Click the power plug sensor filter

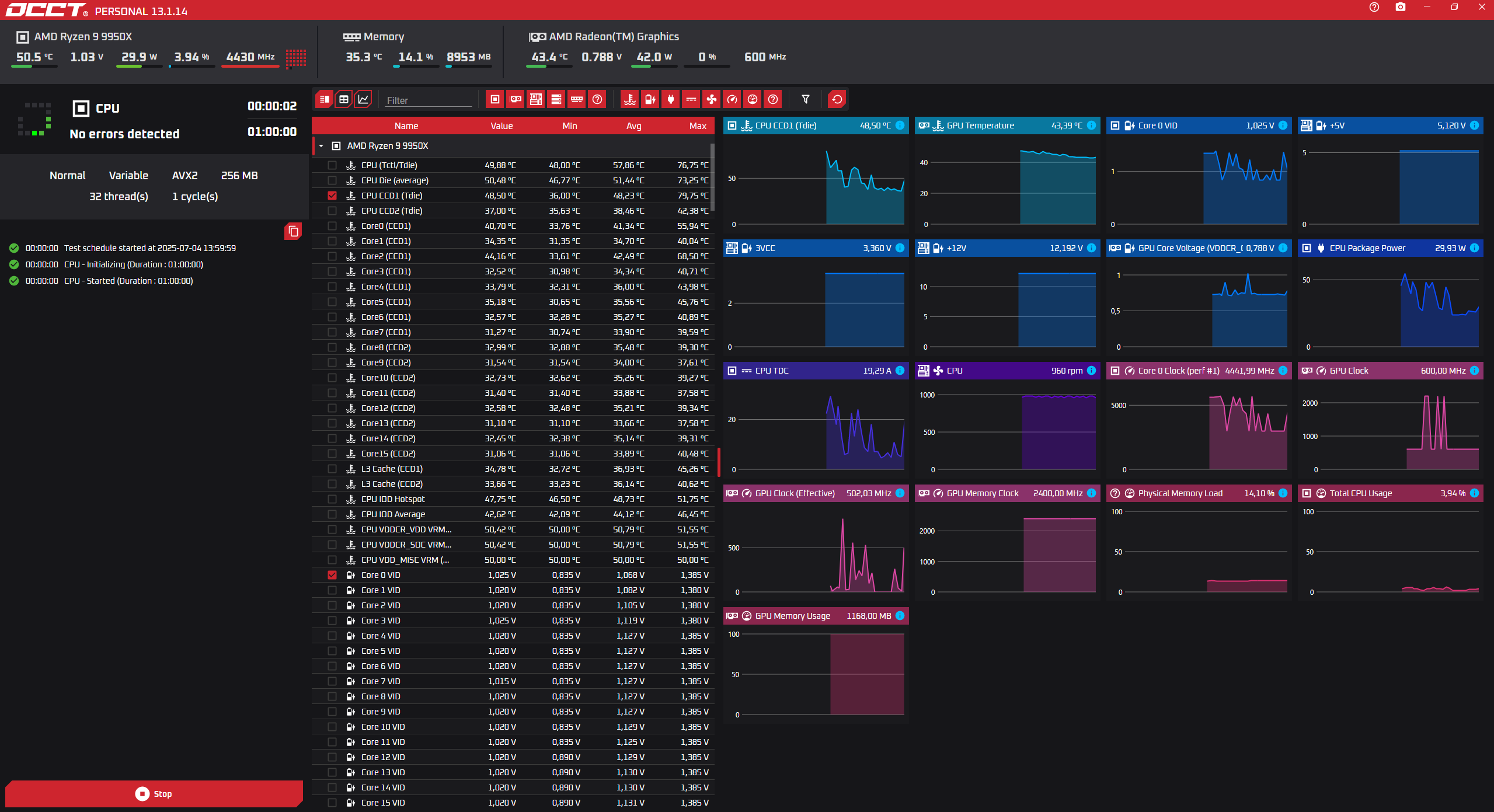click(x=670, y=99)
